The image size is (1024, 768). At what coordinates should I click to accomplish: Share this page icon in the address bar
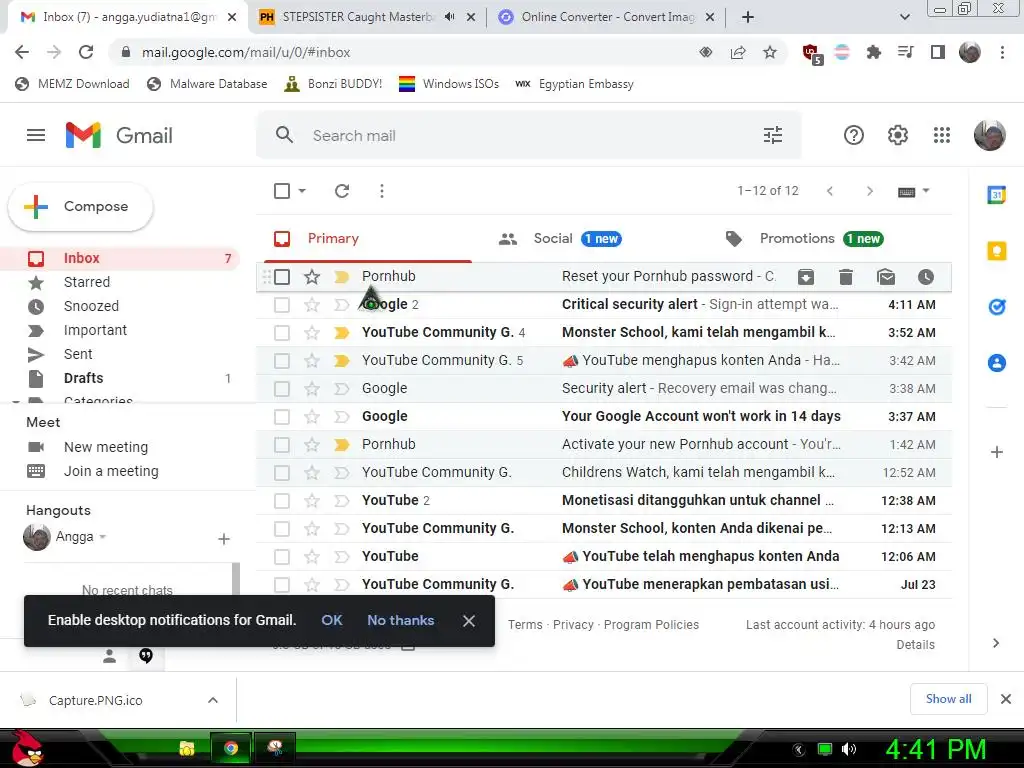coord(738,52)
